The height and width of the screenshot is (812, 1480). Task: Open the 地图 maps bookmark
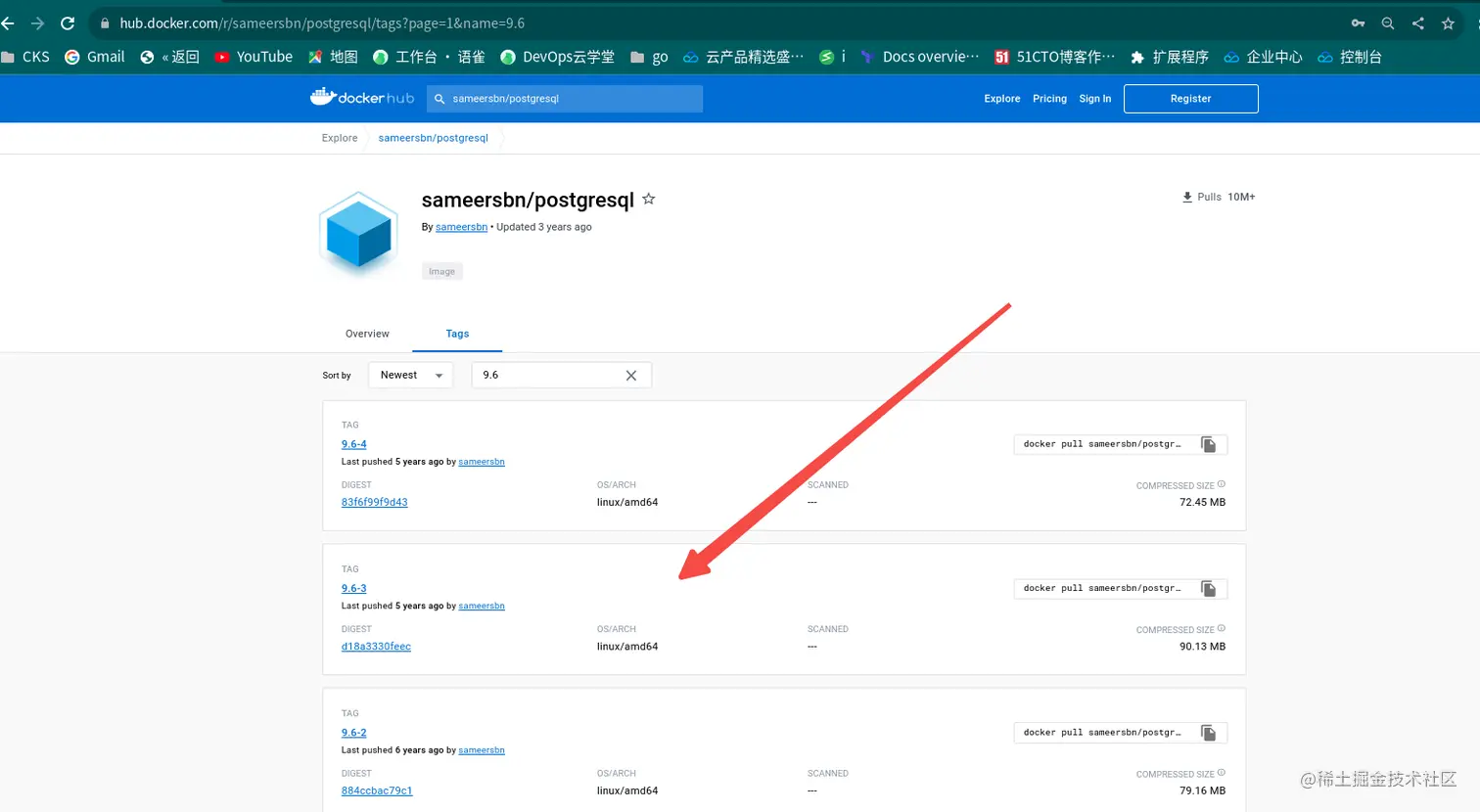coord(333,57)
